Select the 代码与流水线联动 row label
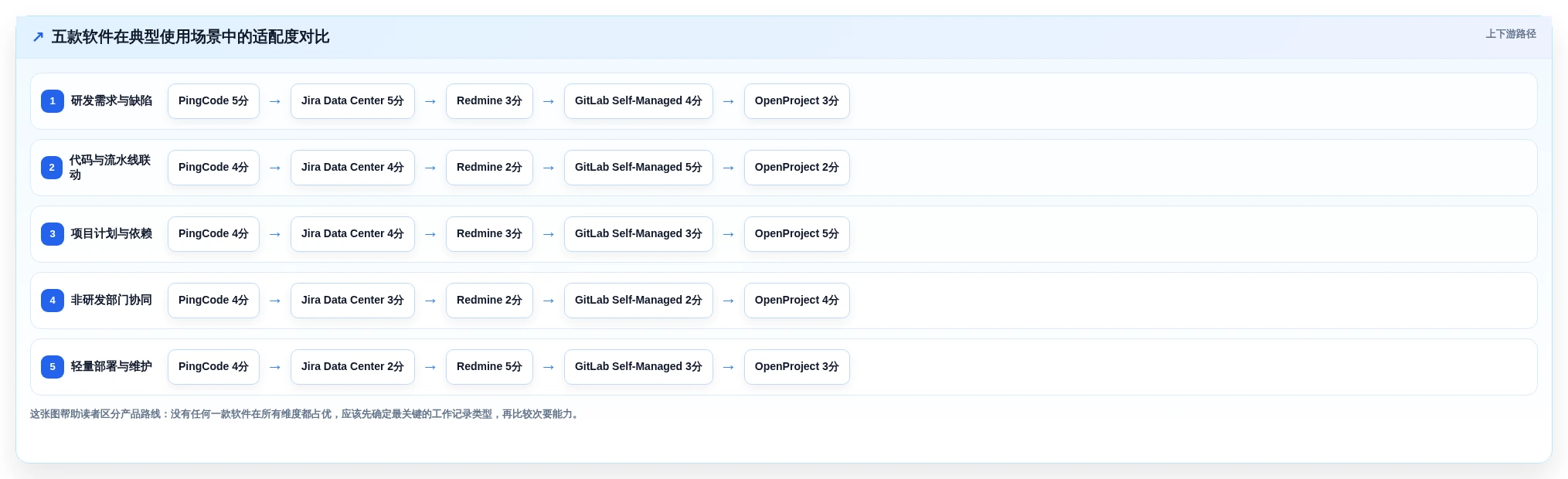Viewport: 1568px width, 479px height. pos(111,168)
